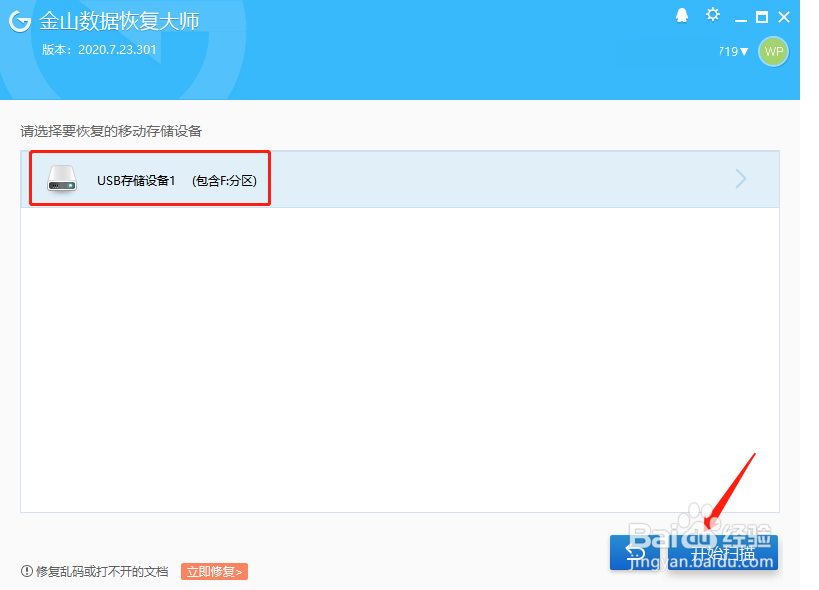Click the 开始扫描 start scan button
This screenshot has width=819, height=590.
[723, 552]
